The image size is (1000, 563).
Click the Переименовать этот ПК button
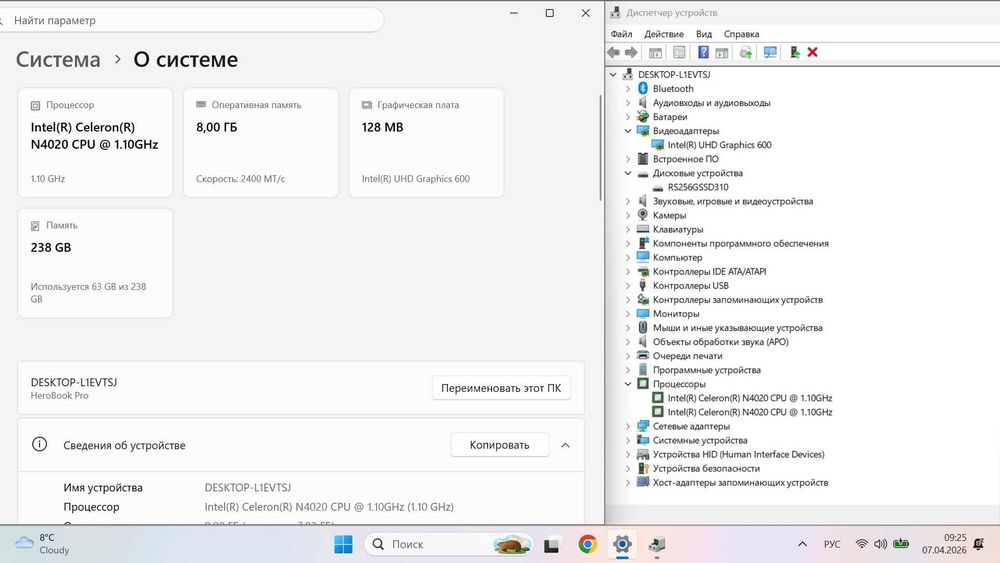(x=501, y=388)
